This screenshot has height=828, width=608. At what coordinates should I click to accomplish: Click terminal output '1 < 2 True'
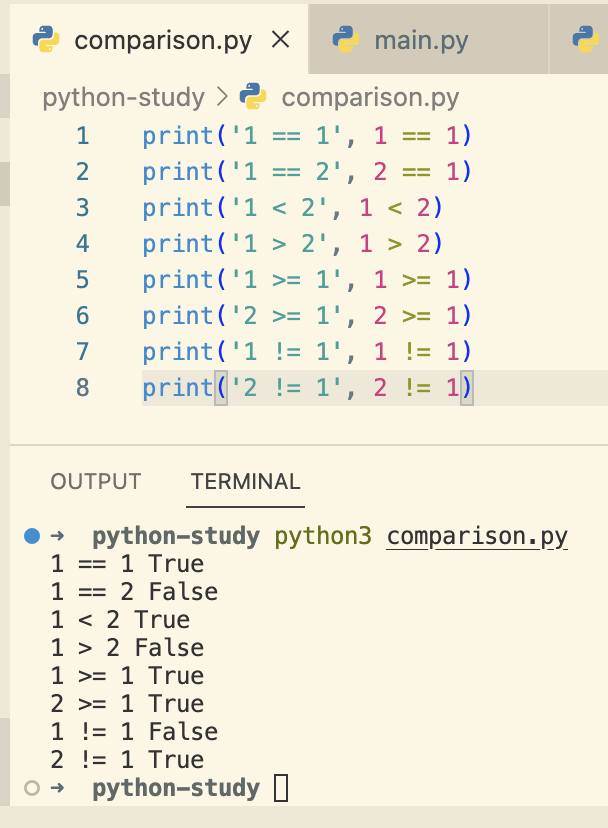pyautogui.click(x=120, y=620)
